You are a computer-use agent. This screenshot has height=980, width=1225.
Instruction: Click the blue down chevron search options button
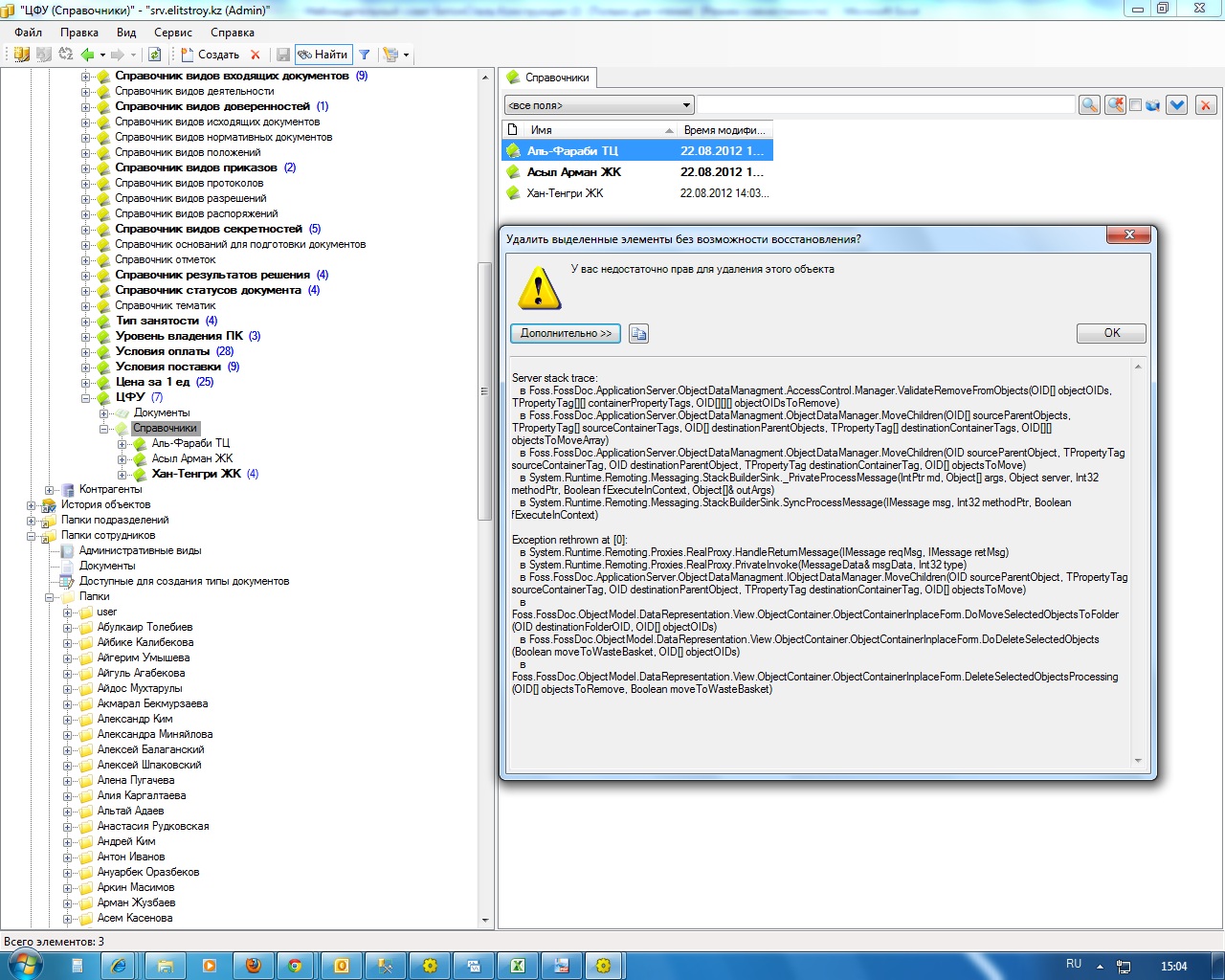[x=1177, y=105]
